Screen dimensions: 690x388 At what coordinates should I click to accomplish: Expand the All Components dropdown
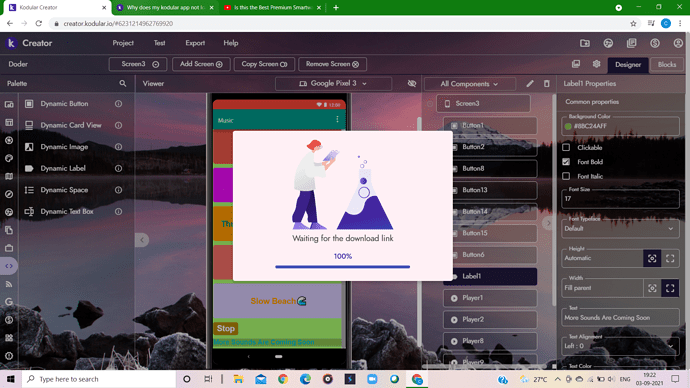[470, 84]
